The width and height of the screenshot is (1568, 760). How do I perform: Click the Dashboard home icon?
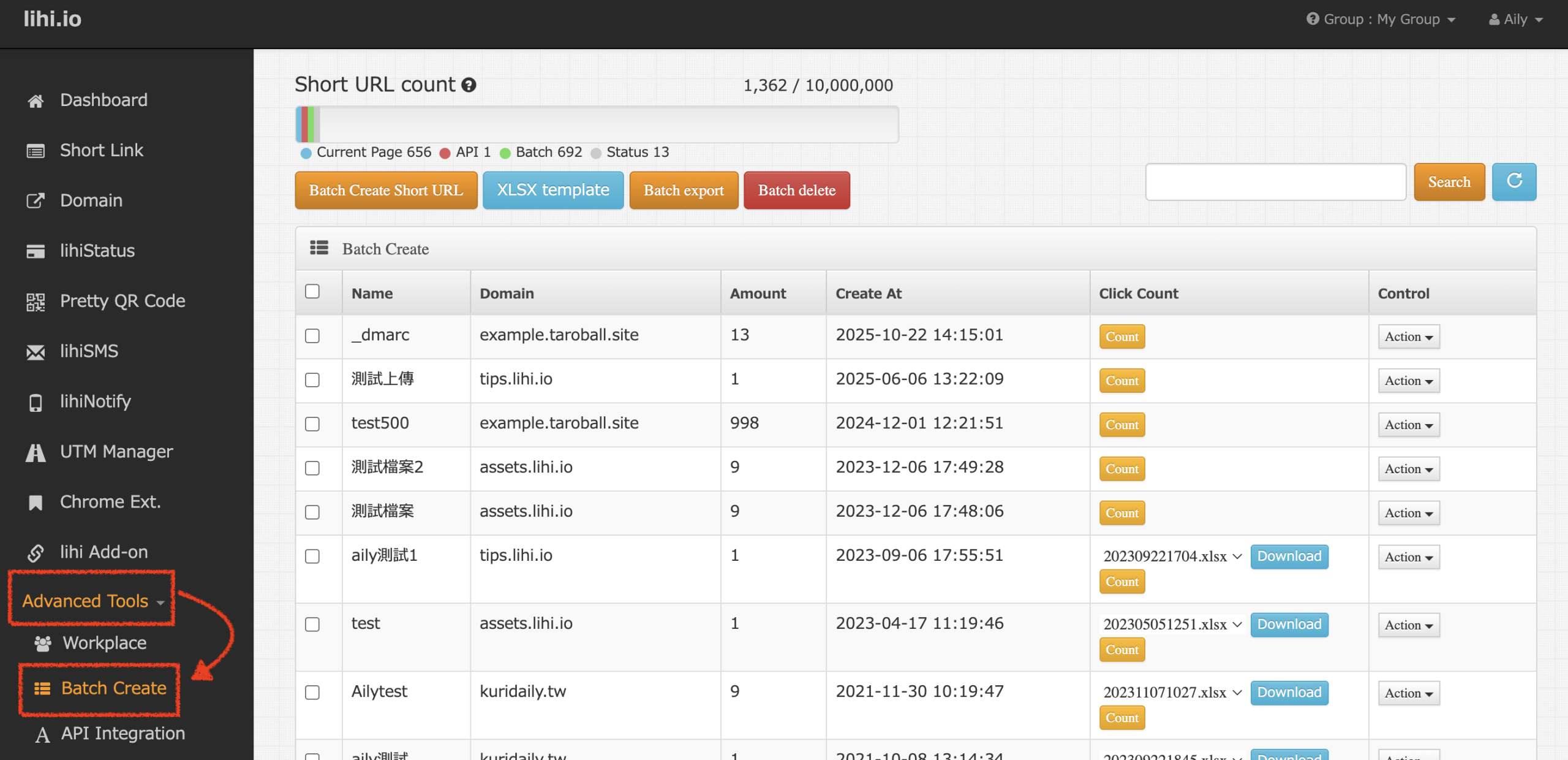coord(36,101)
